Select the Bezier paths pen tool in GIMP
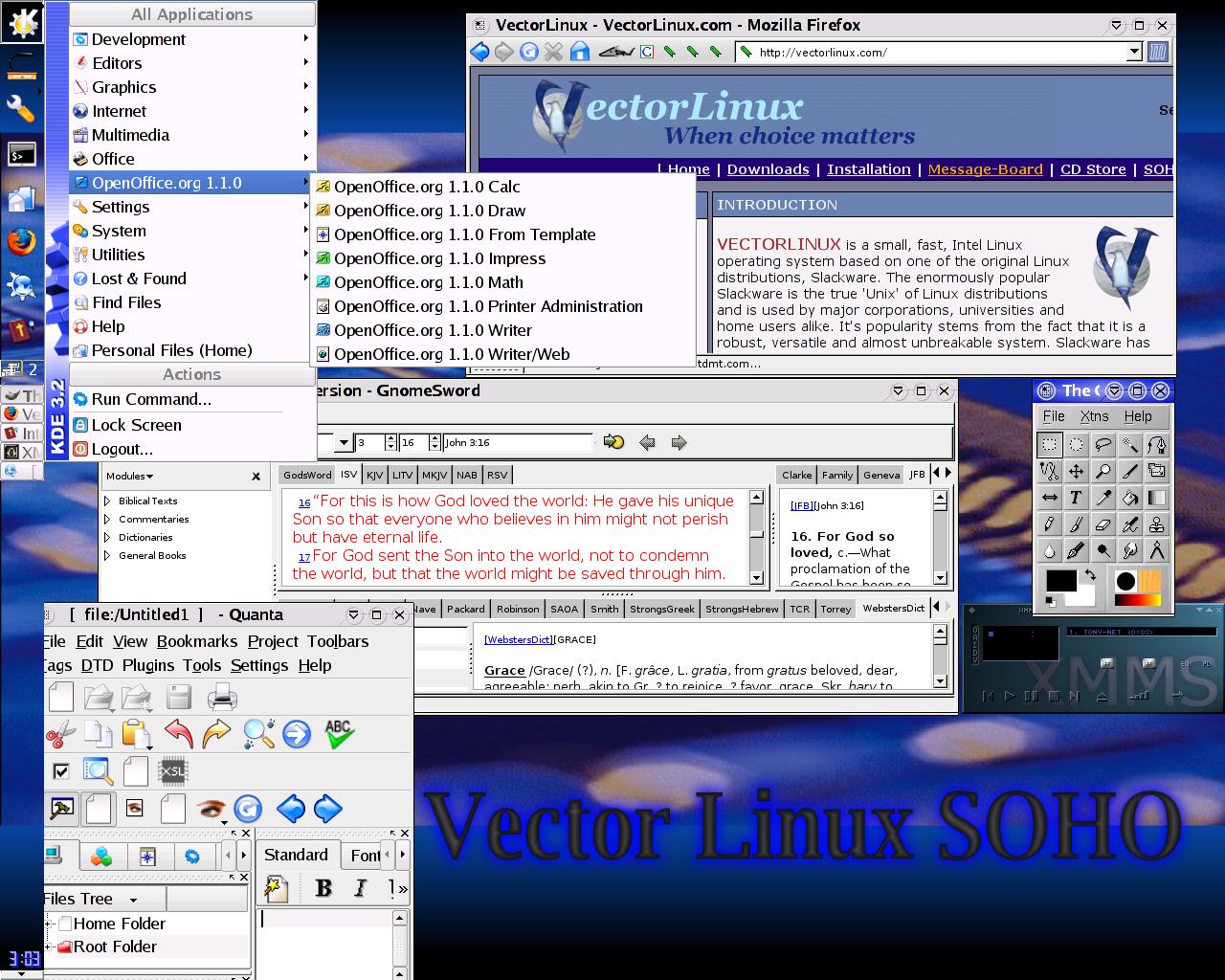Image resolution: width=1225 pixels, height=980 pixels. click(x=1157, y=445)
